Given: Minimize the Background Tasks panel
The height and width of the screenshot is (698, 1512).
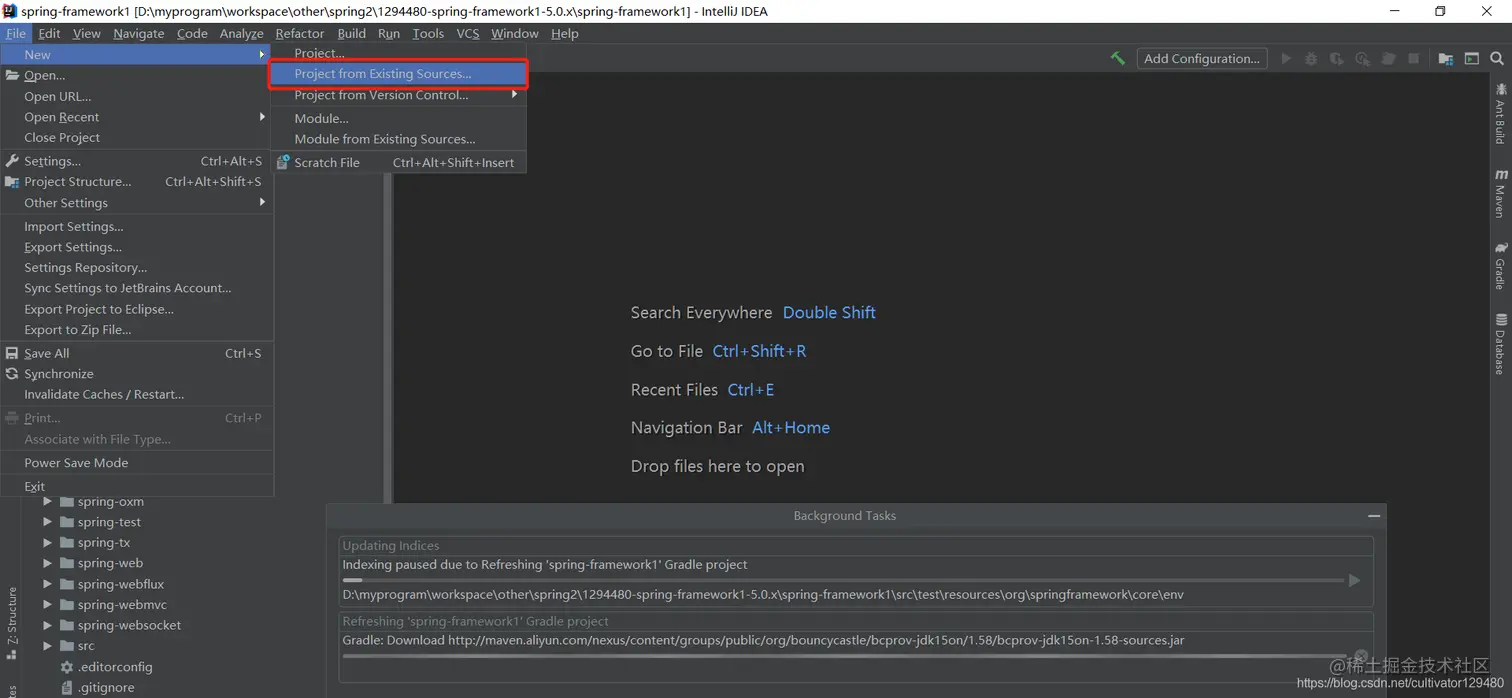Looking at the screenshot, I should coord(1374,516).
